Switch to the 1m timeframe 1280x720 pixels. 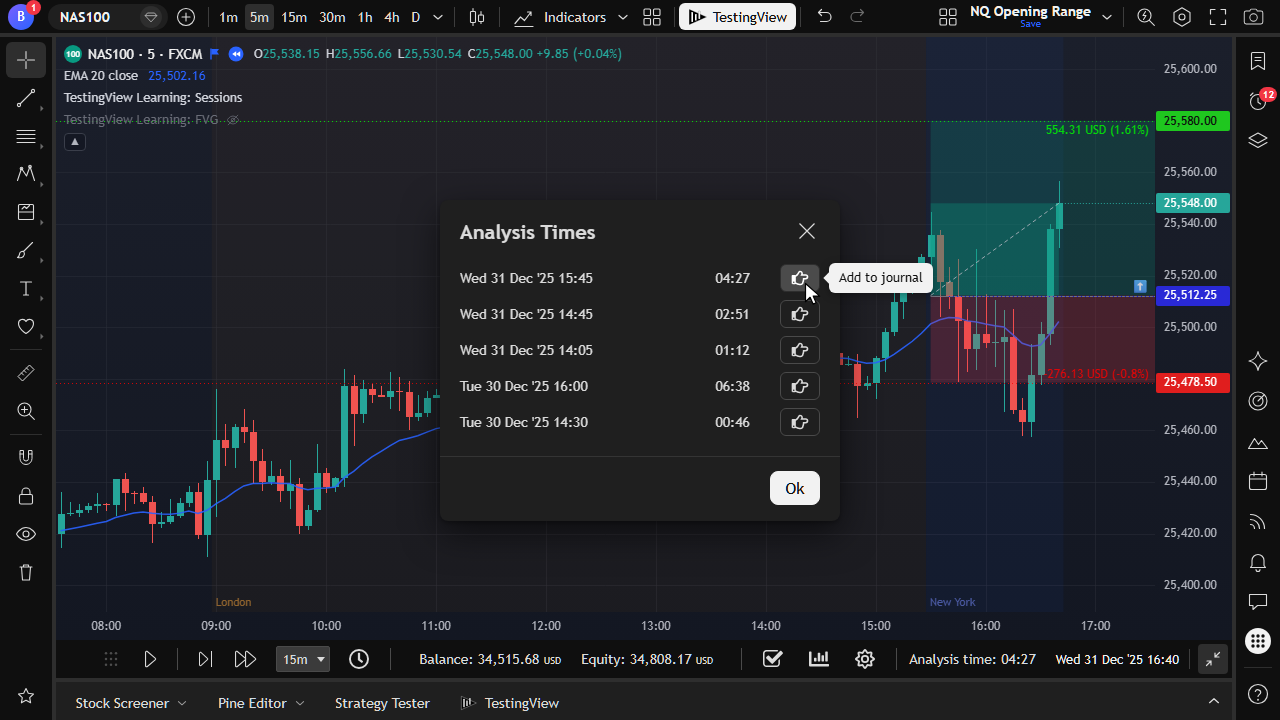(x=229, y=17)
